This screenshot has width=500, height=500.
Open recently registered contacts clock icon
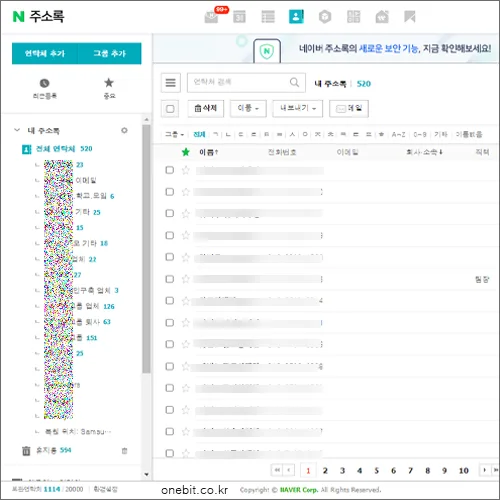(44, 83)
